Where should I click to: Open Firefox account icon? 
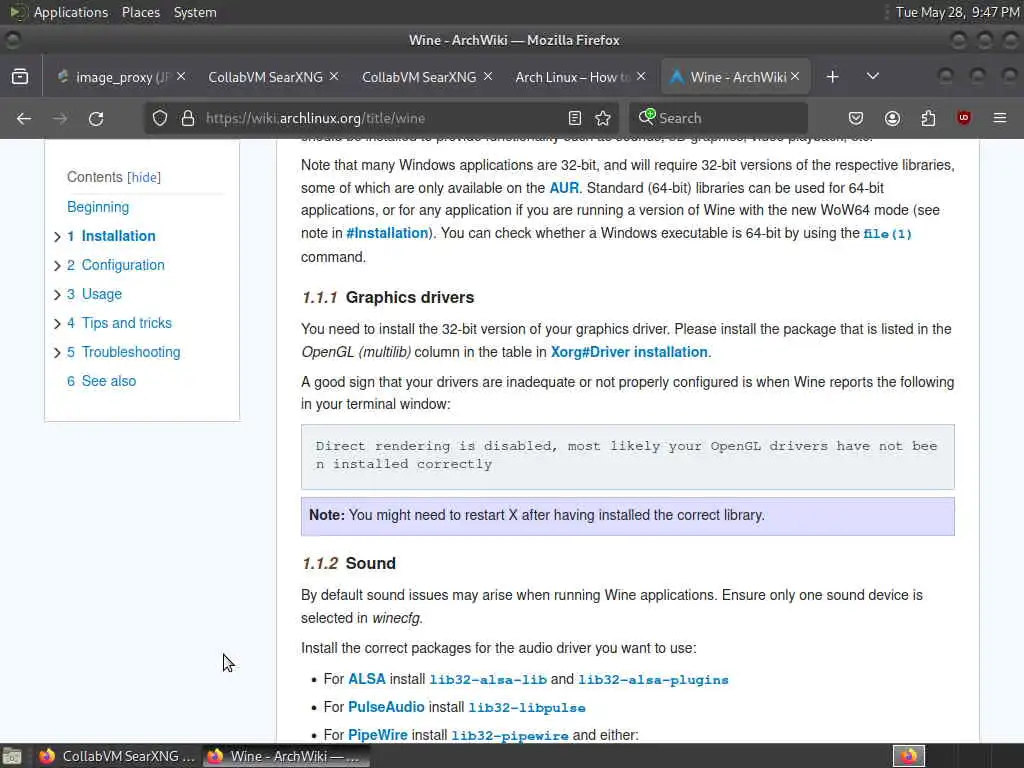point(892,118)
